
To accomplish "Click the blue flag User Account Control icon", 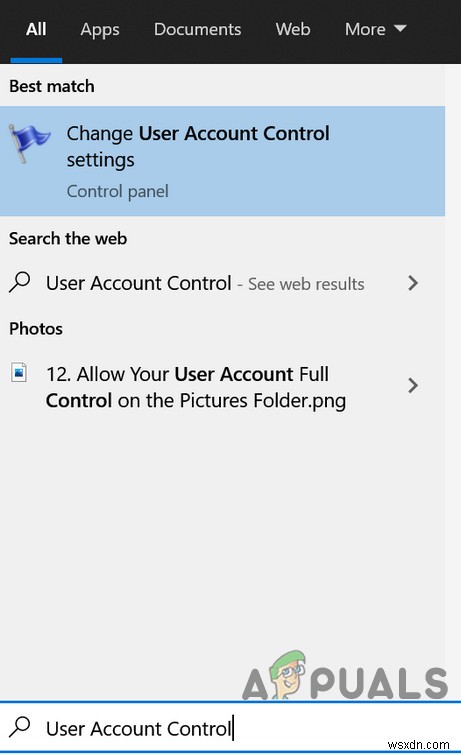I will (x=29, y=143).
